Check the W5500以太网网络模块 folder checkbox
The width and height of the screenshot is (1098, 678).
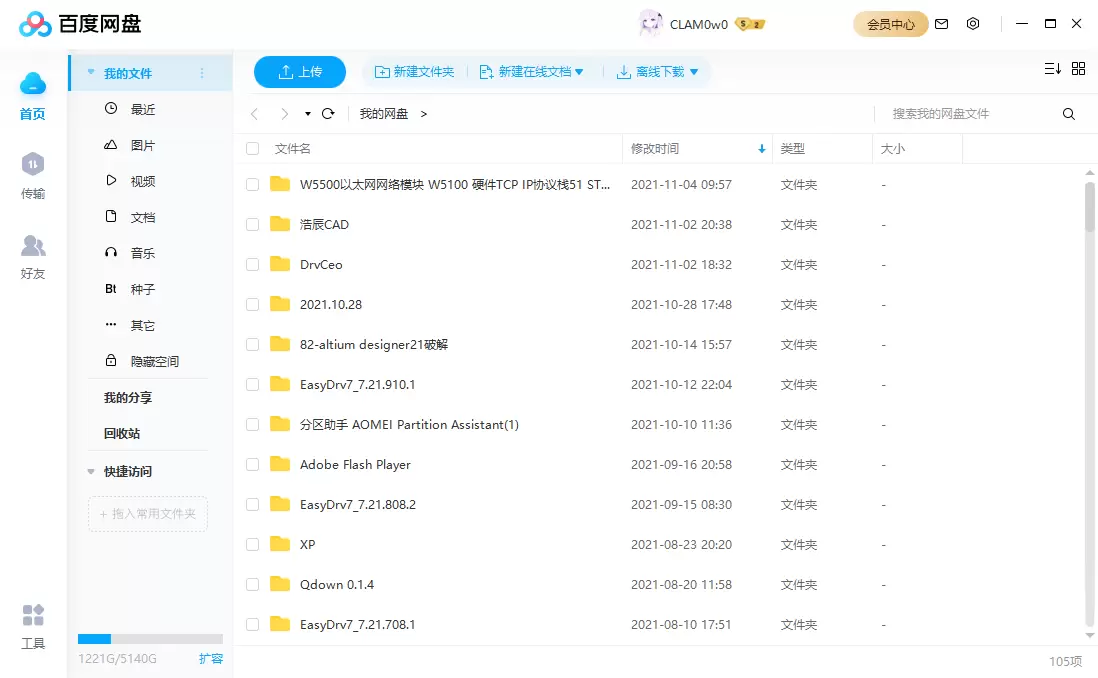click(x=253, y=184)
